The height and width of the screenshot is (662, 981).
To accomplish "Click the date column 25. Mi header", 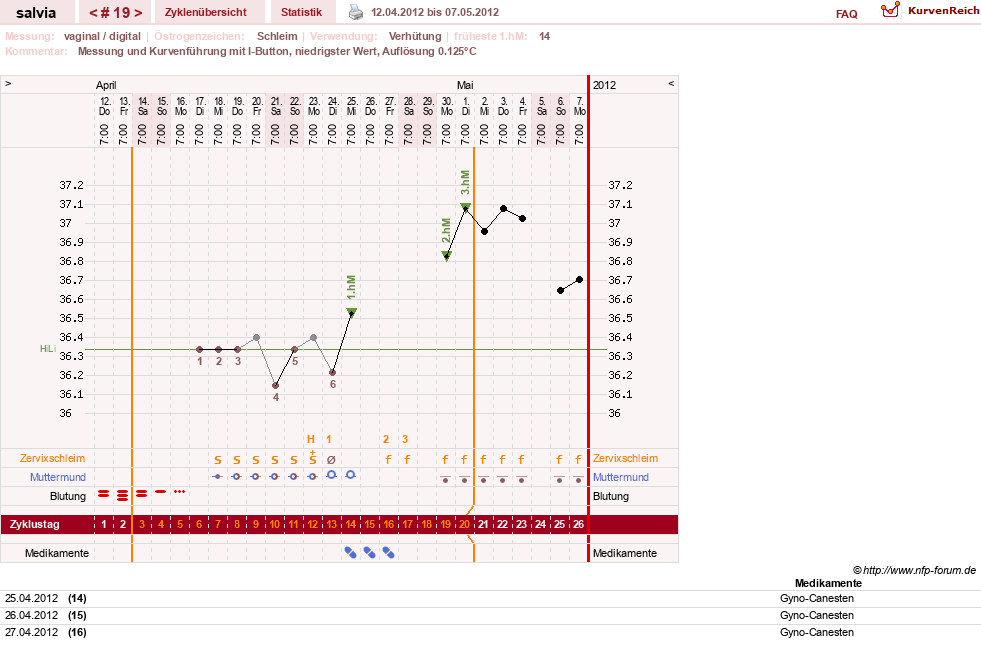I will tap(352, 106).
